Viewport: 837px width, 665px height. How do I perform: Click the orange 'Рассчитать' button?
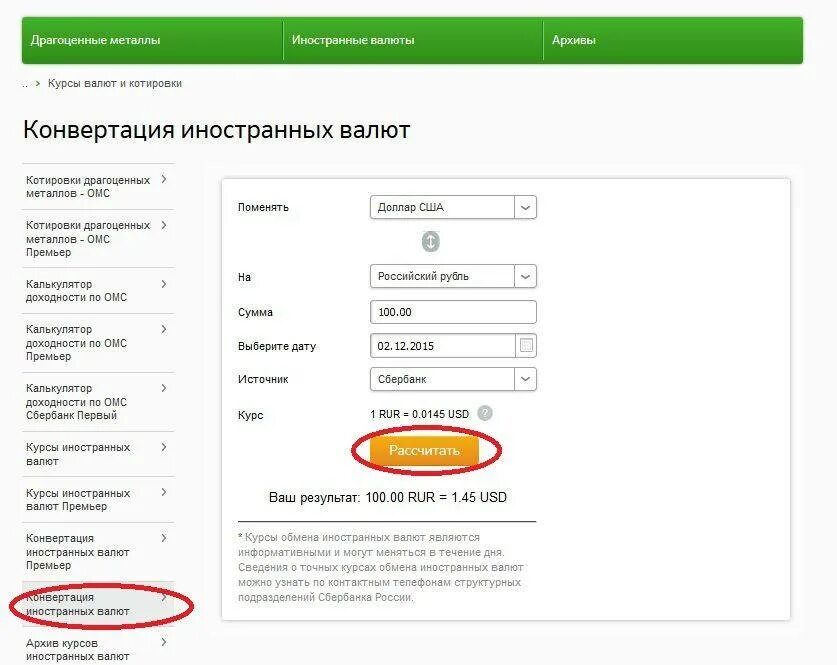(x=424, y=450)
